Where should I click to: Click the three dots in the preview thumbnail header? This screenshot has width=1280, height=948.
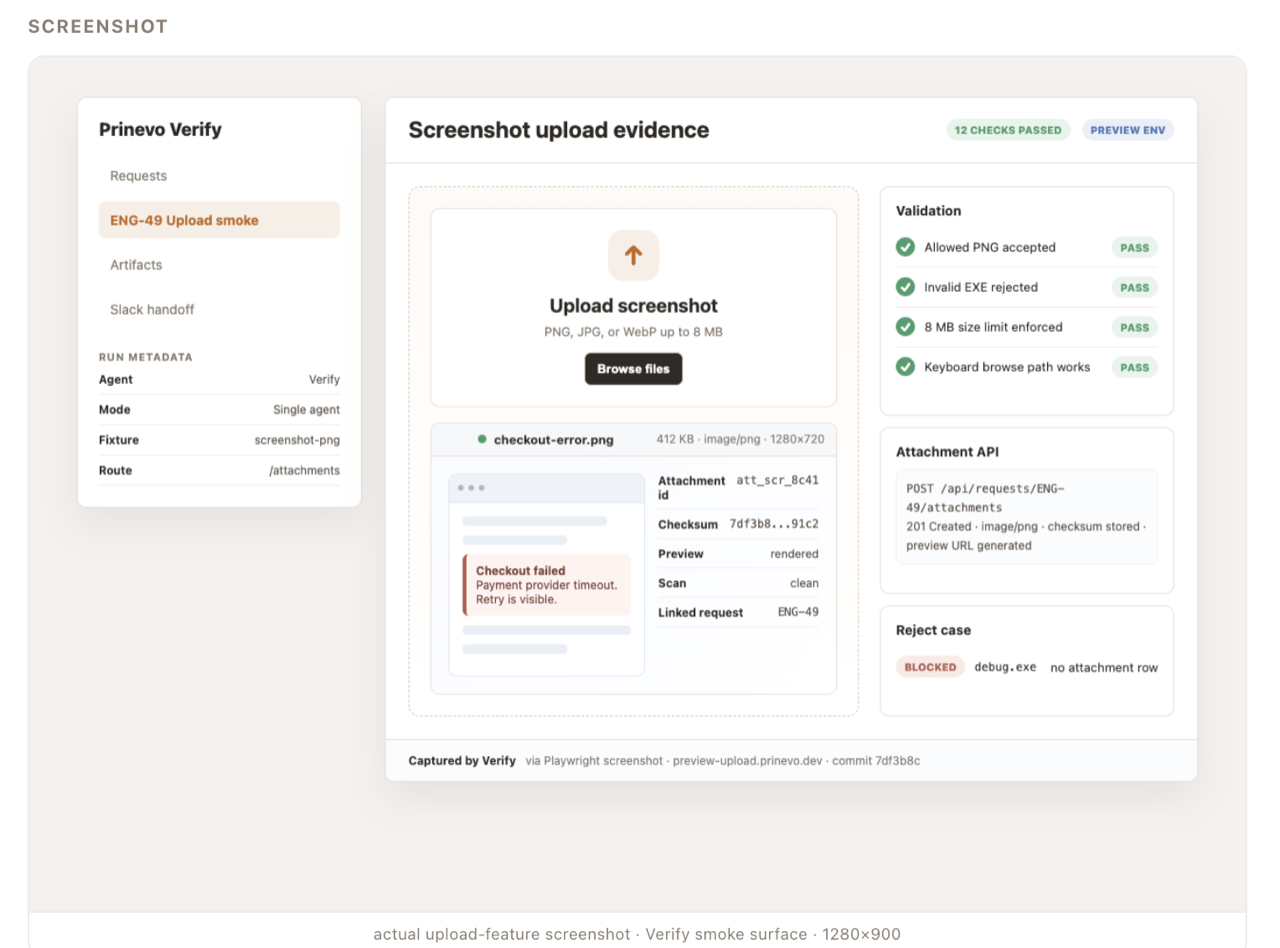coord(470,488)
